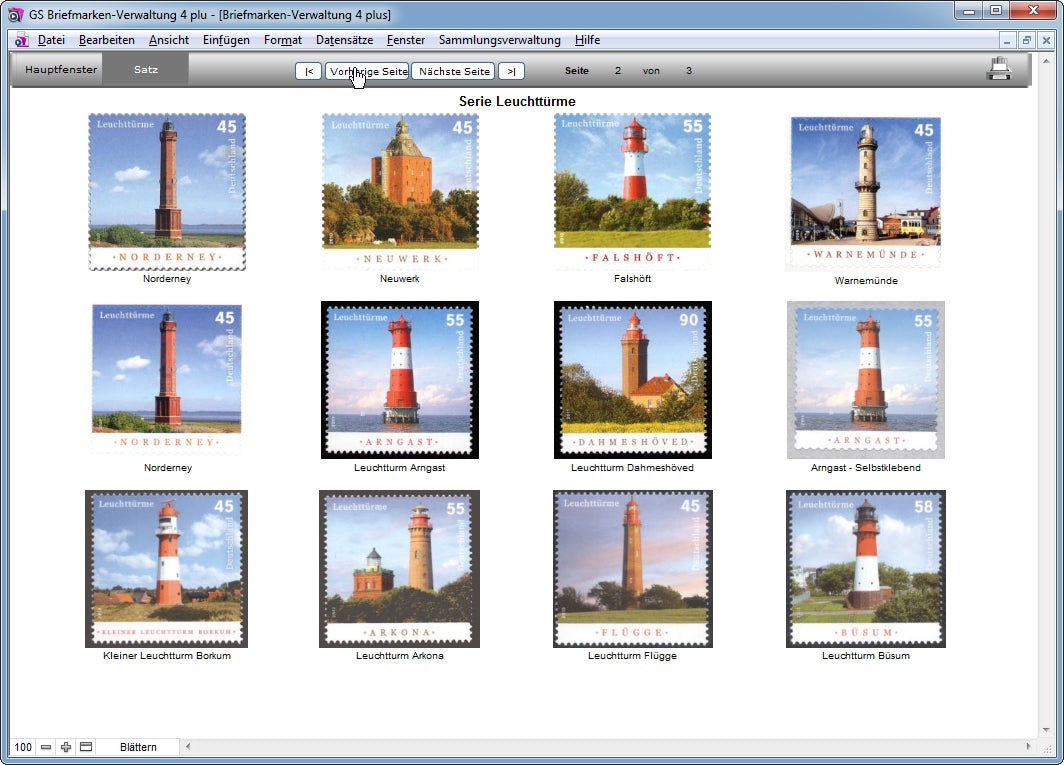Select the Leuchtturm Dahmeshöved stamp
Viewport: 1064px width, 765px height.
(x=632, y=380)
